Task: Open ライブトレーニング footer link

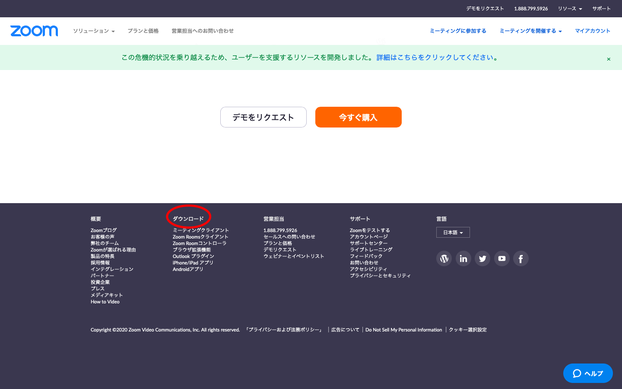Action: click(x=371, y=250)
